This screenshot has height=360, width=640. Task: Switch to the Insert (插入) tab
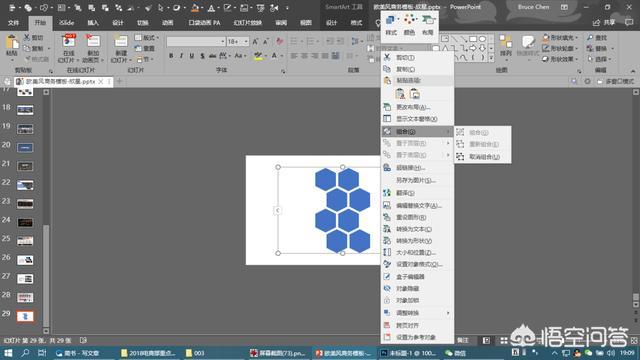click(93, 23)
